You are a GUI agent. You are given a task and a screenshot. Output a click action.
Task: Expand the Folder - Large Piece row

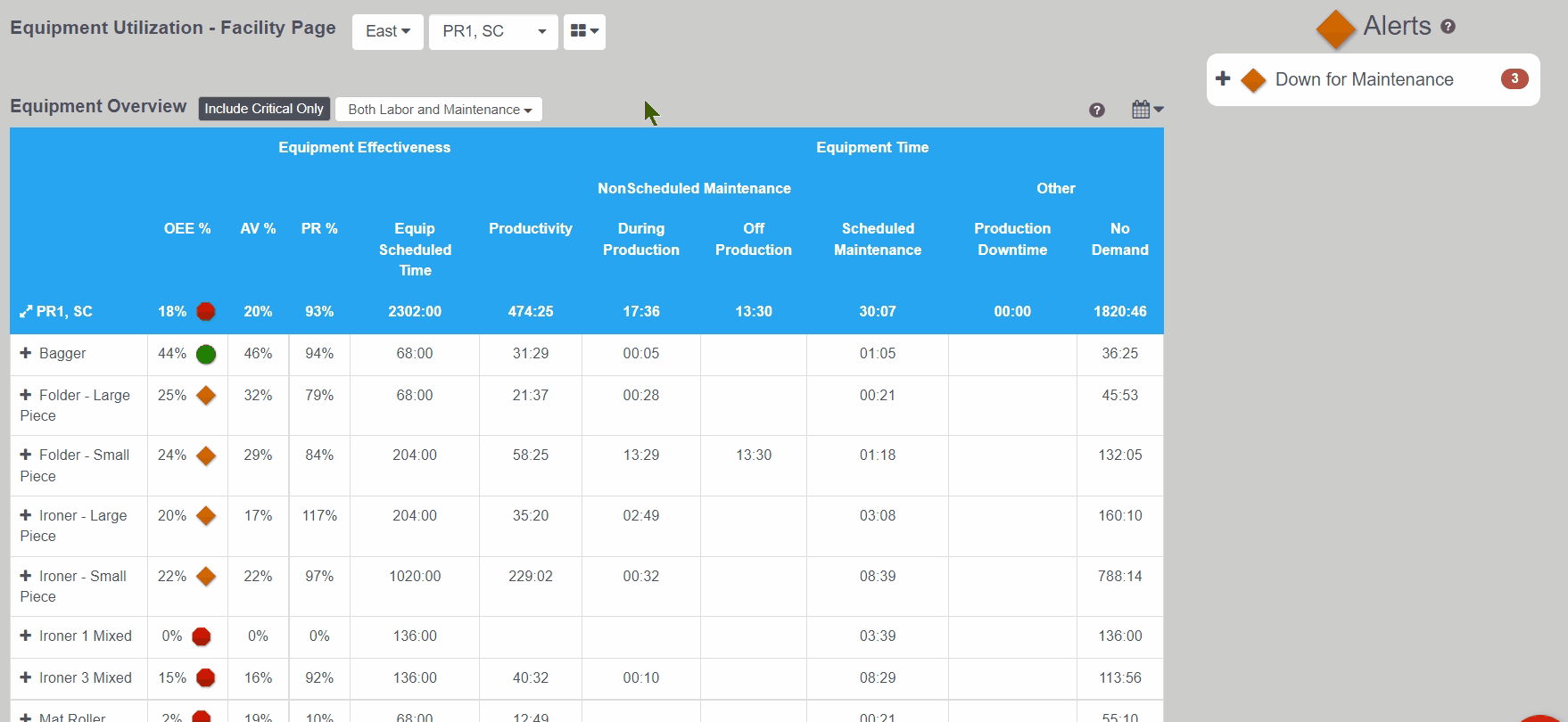point(26,395)
